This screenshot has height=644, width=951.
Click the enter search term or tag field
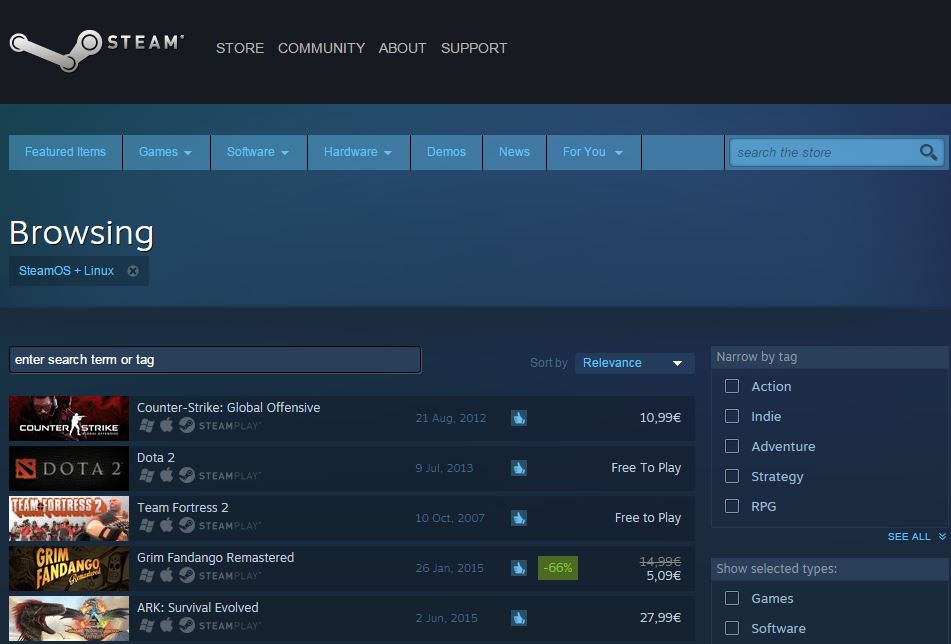click(x=215, y=360)
